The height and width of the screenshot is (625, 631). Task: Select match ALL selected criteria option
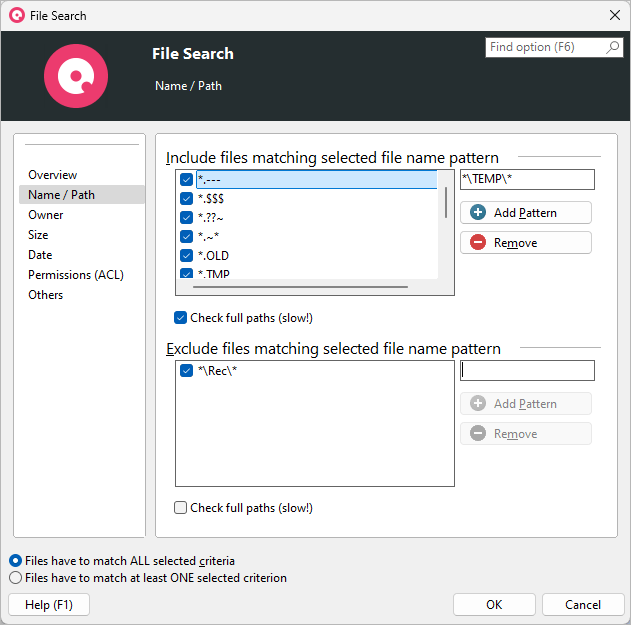tap(15, 561)
